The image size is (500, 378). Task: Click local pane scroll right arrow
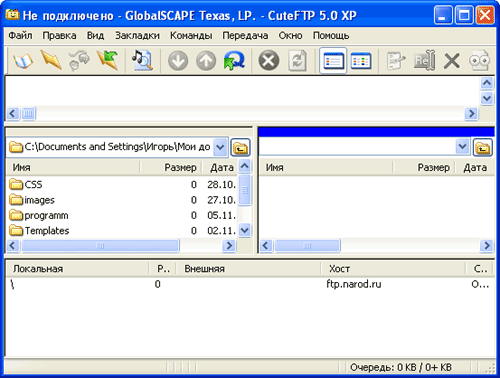(x=229, y=246)
